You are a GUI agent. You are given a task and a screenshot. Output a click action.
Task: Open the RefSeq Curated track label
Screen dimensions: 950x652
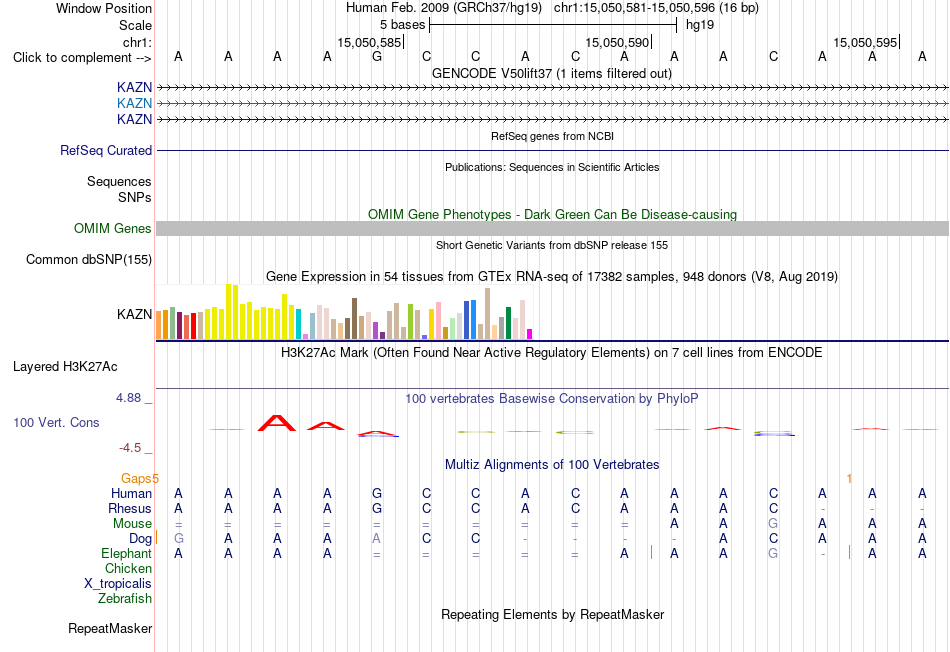coord(105,150)
